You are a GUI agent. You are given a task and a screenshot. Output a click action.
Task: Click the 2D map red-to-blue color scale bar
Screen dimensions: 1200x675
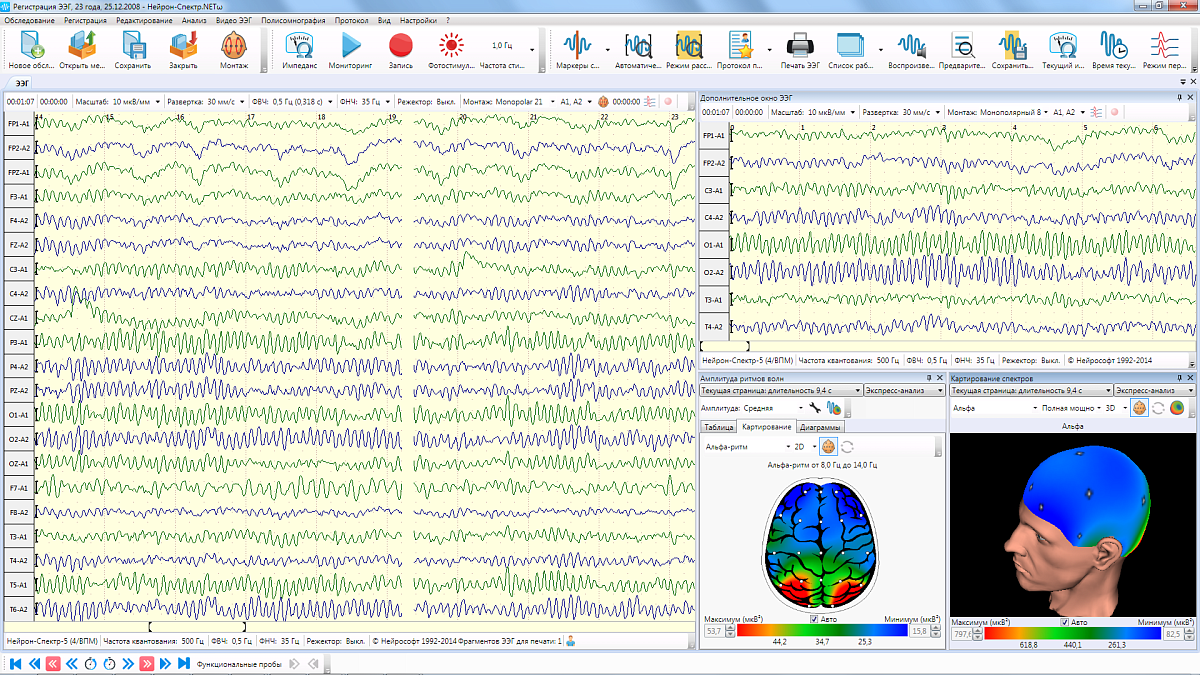[820, 631]
